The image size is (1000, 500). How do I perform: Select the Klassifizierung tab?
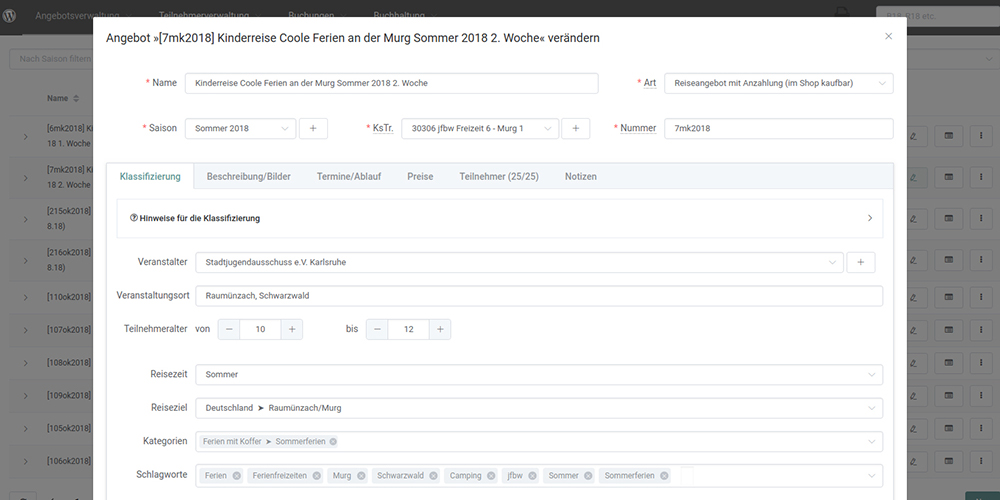coord(150,177)
